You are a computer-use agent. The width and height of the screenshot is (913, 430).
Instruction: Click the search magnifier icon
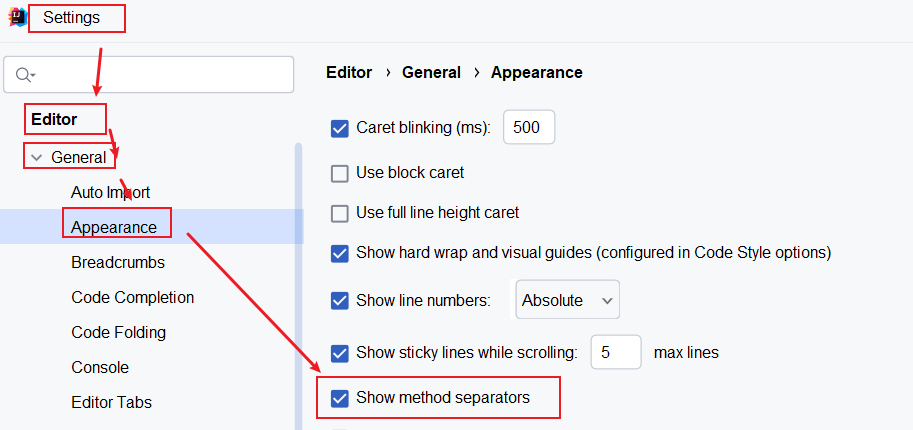(24, 75)
